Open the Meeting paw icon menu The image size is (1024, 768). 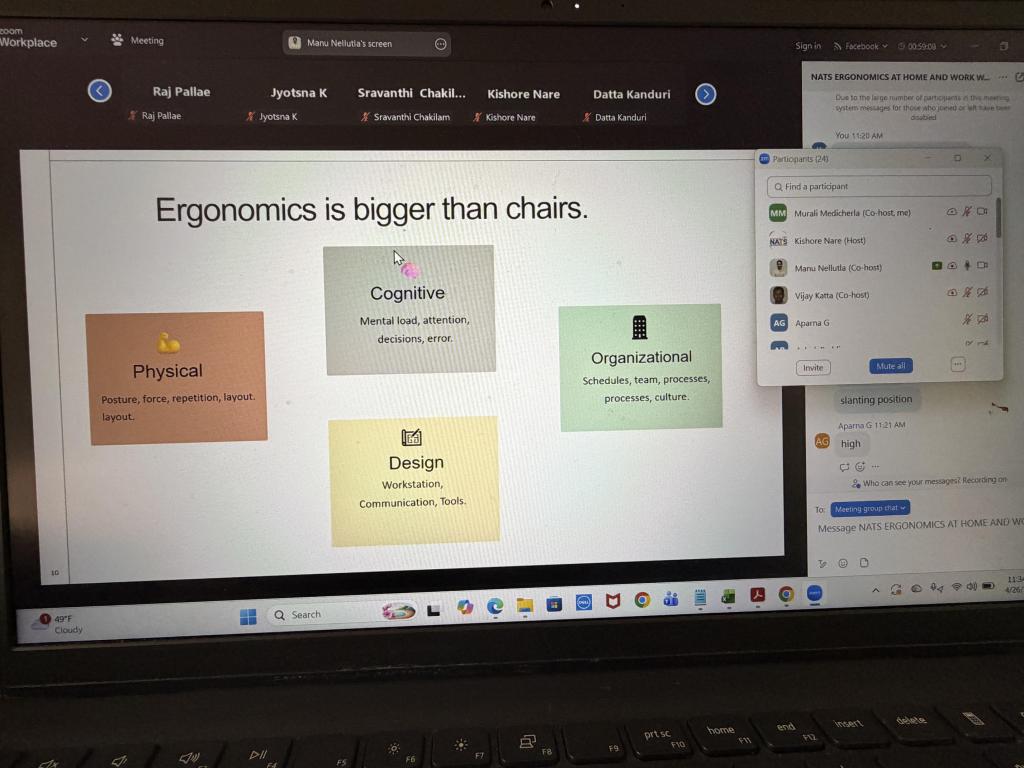[x=117, y=40]
